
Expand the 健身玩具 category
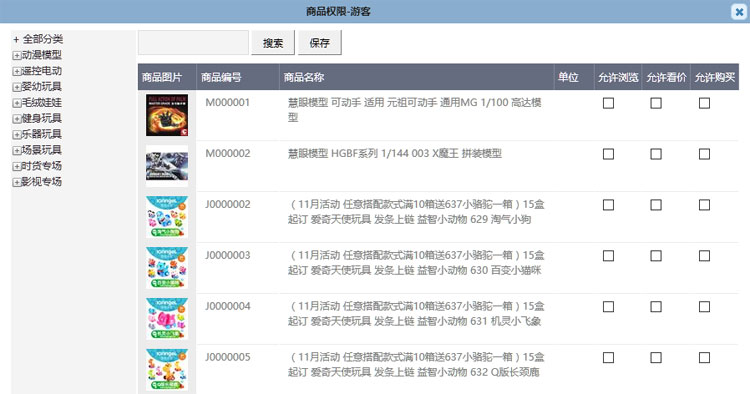click(17, 119)
